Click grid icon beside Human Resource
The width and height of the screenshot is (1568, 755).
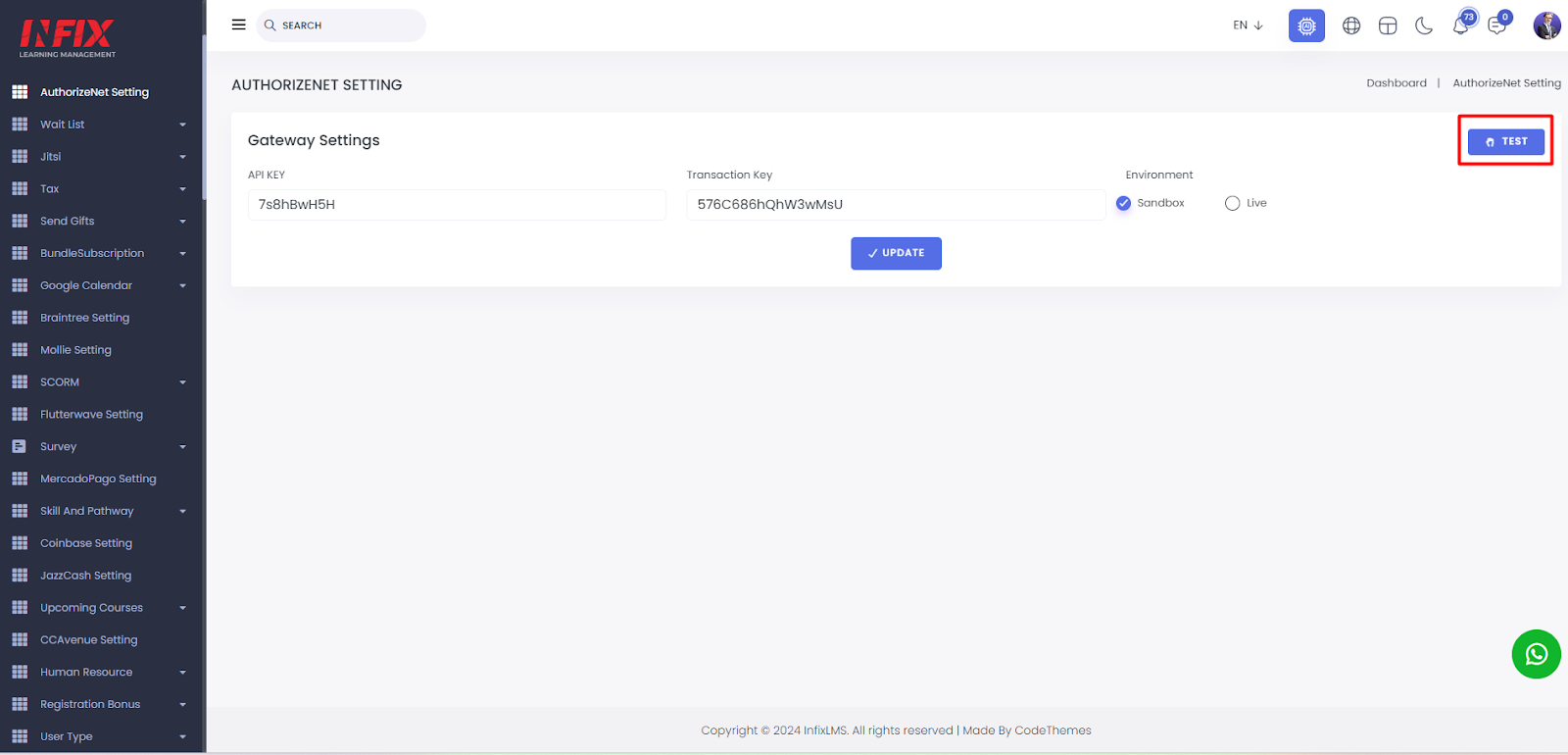pyautogui.click(x=20, y=673)
